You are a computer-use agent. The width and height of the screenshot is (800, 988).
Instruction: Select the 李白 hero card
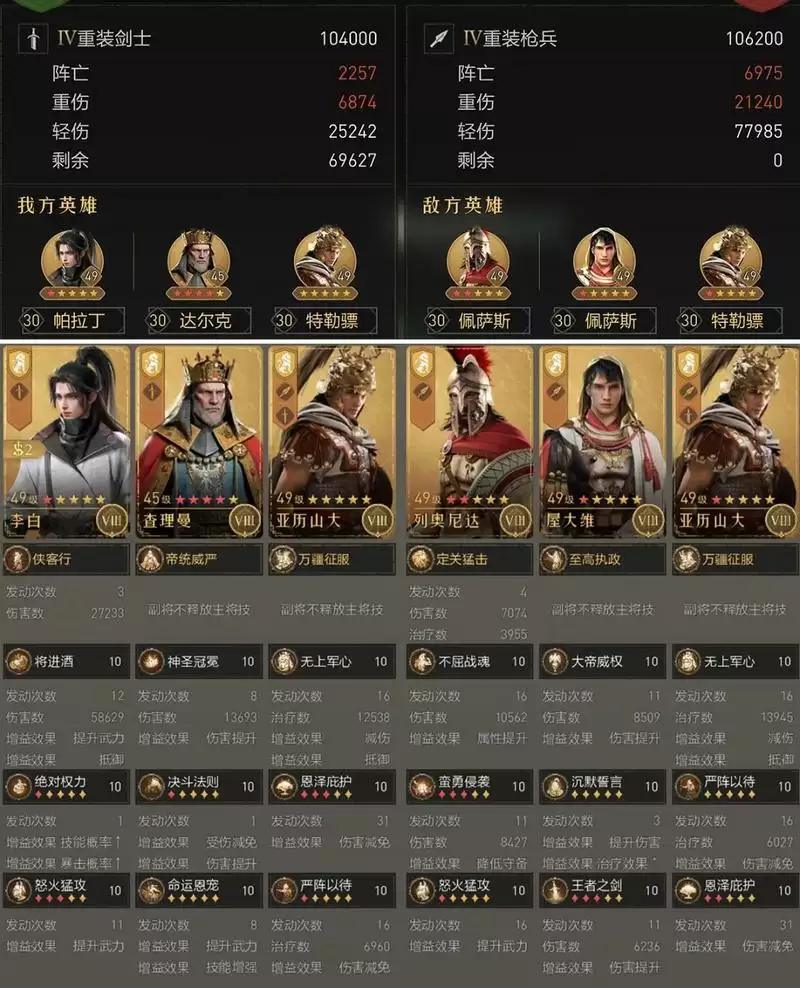tap(67, 442)
